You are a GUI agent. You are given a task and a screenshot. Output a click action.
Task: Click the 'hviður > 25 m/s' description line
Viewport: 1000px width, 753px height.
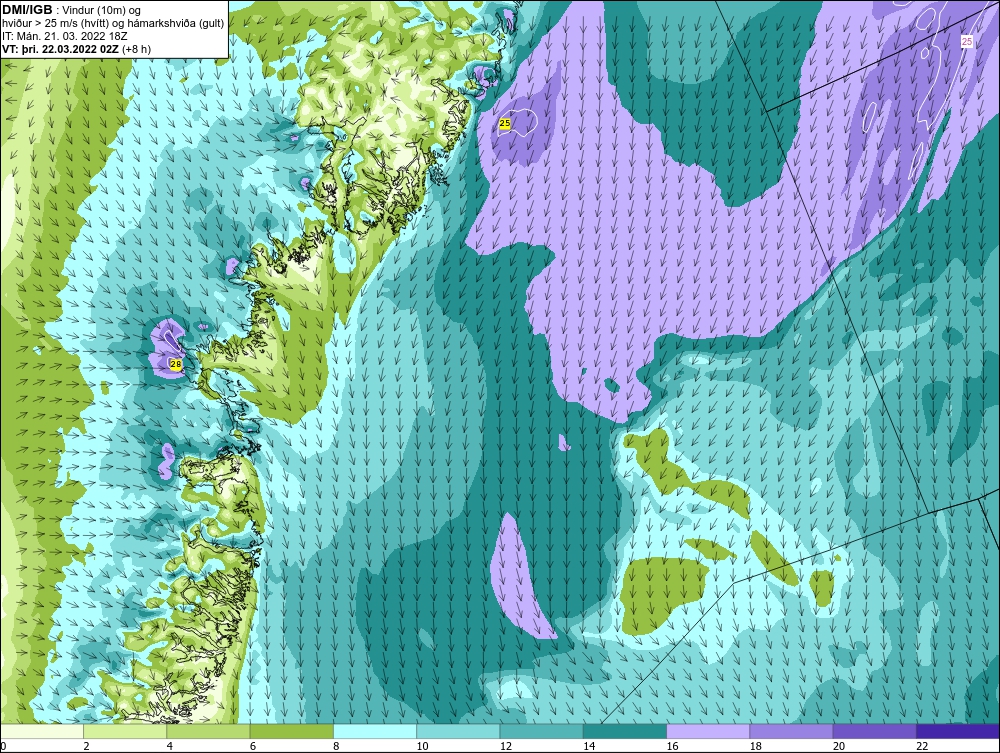114,24
